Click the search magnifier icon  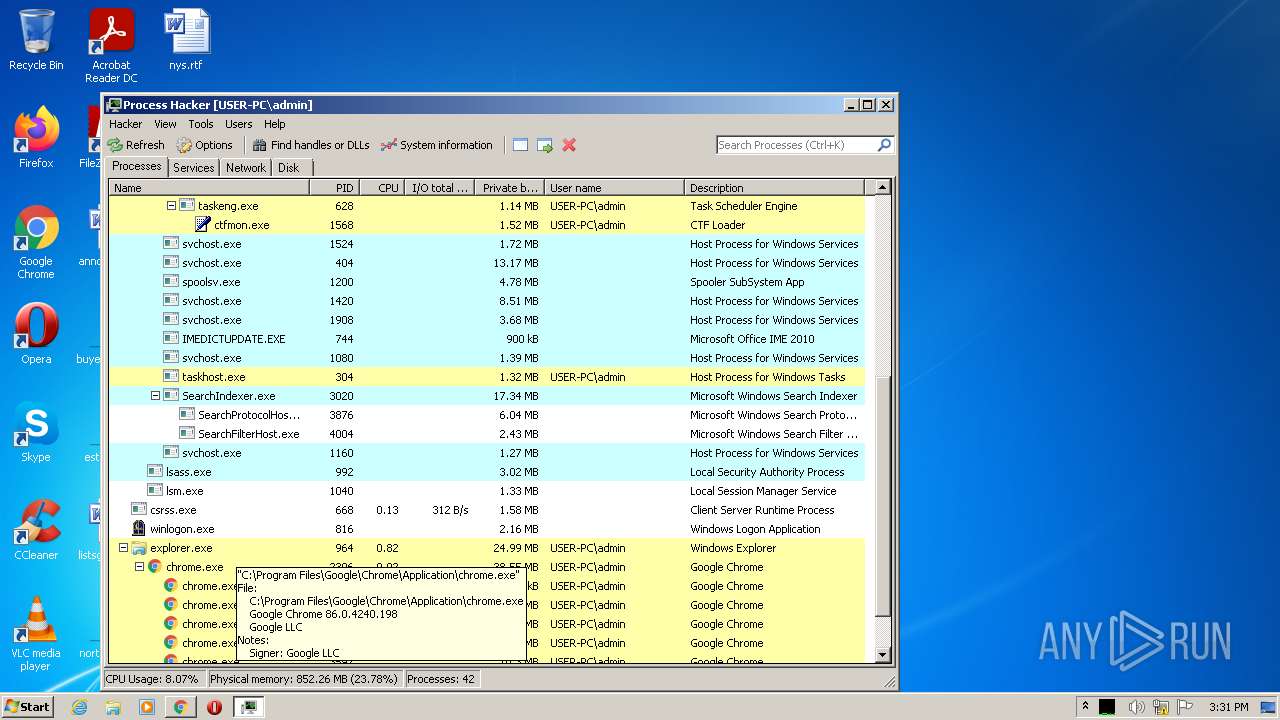coord(884,145)
